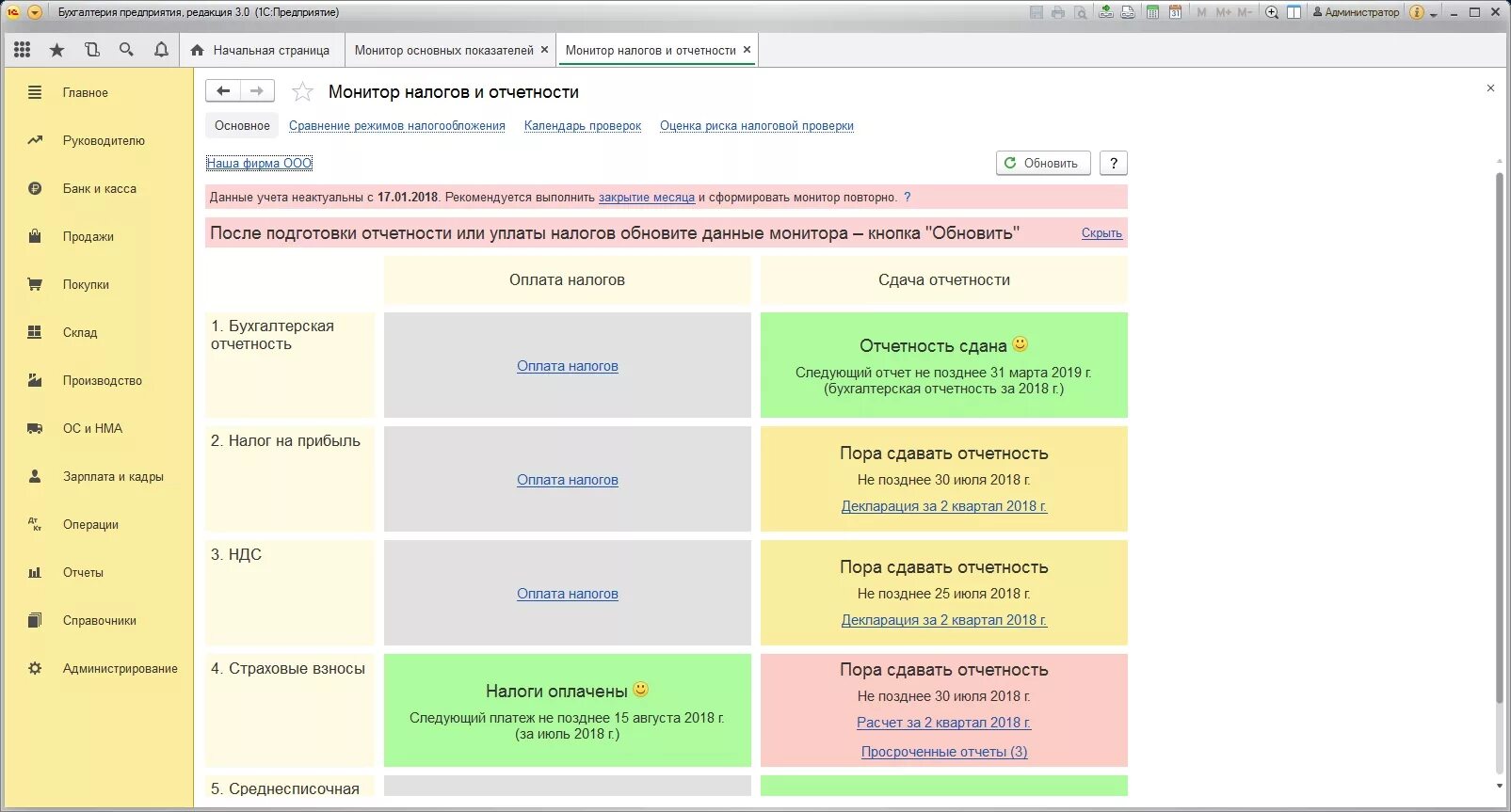Open Просроченные отчеты (3) link
Viewport: 1511px width, 812px height.
[x=944, y=752]
